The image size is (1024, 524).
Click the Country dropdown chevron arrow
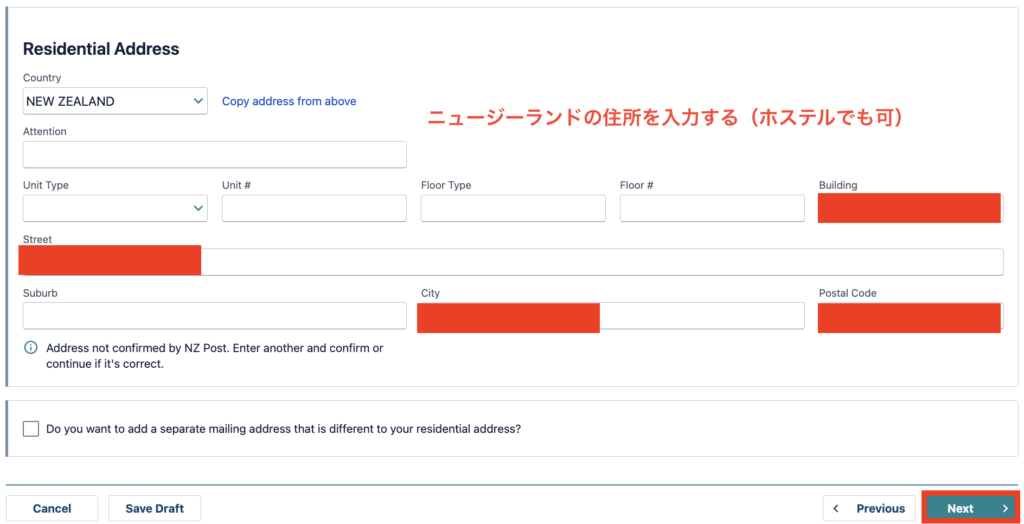pyautogui.click(x=198, y=101)
